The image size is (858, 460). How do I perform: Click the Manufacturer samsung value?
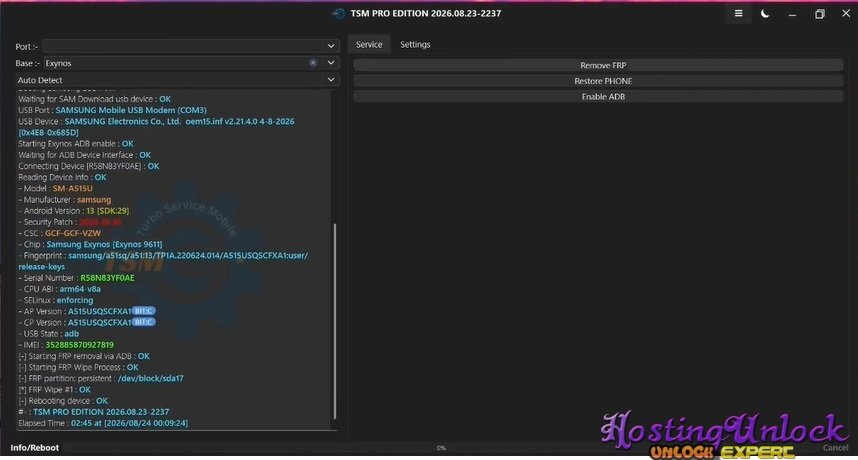click(94, 200)
